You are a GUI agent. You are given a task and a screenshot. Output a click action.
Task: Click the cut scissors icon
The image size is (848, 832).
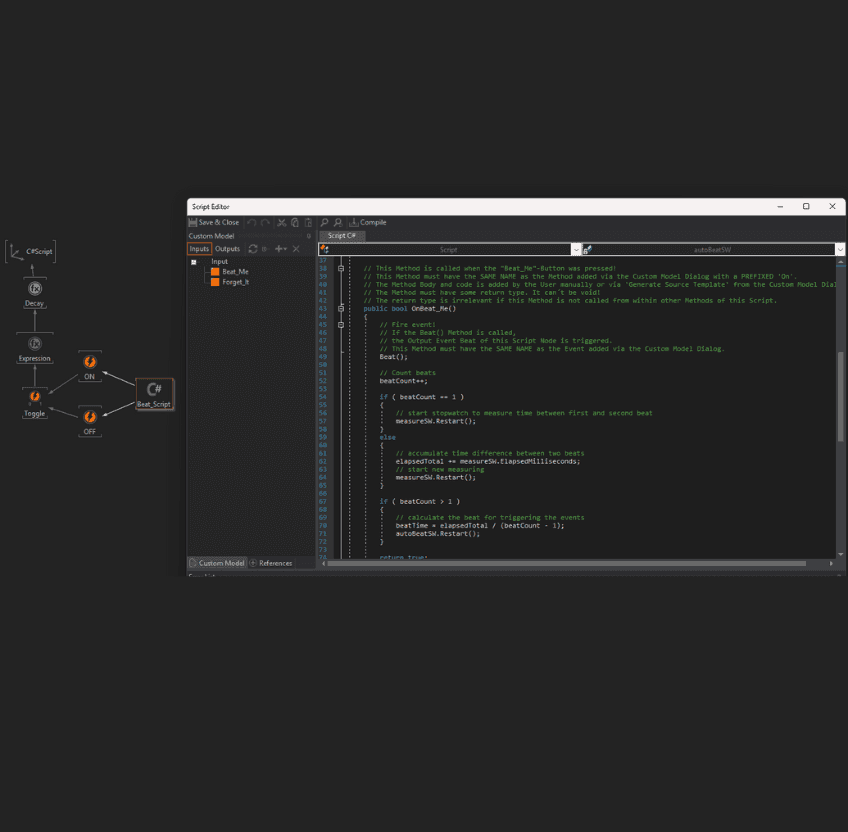click(282, 222)
